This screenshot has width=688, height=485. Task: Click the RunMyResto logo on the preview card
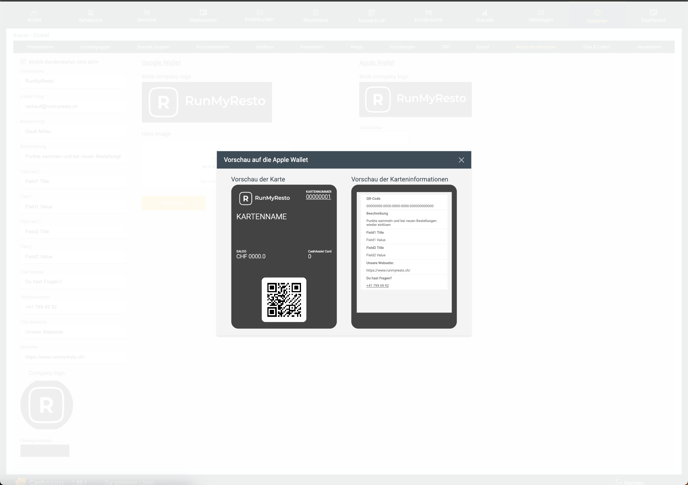coord(264,198)
